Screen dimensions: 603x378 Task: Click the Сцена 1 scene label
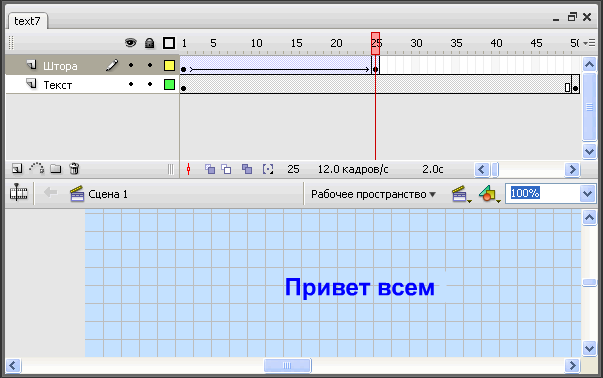[x=108, y=194]
